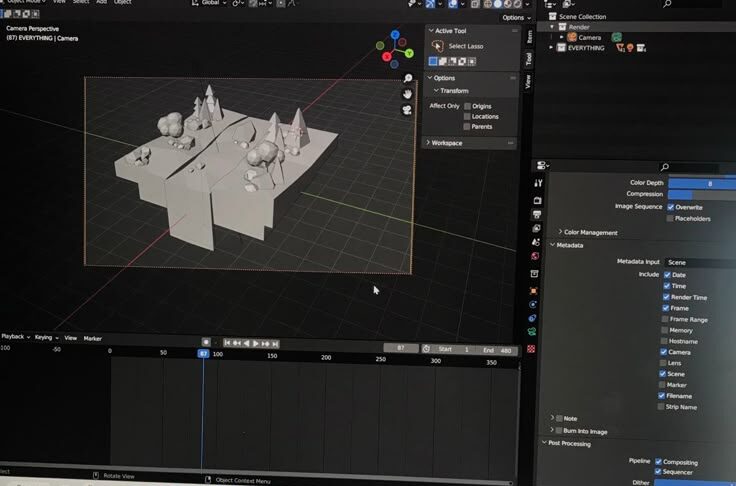
Task: Uncheck the Render Time metadata checkbox
Action: pyautogui.click(x=666, y=297)
